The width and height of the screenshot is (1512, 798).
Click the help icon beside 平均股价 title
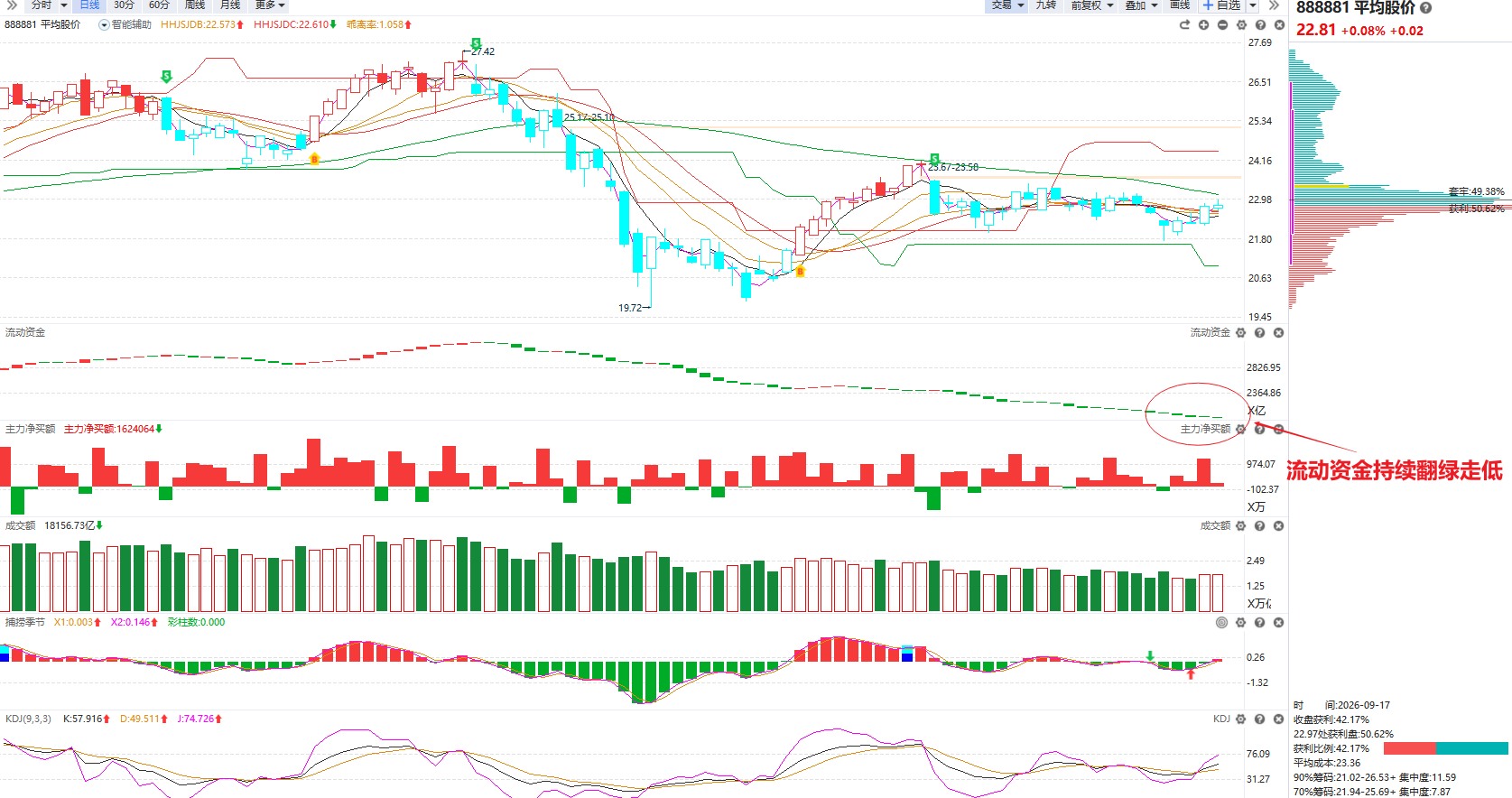point(1426,7)
